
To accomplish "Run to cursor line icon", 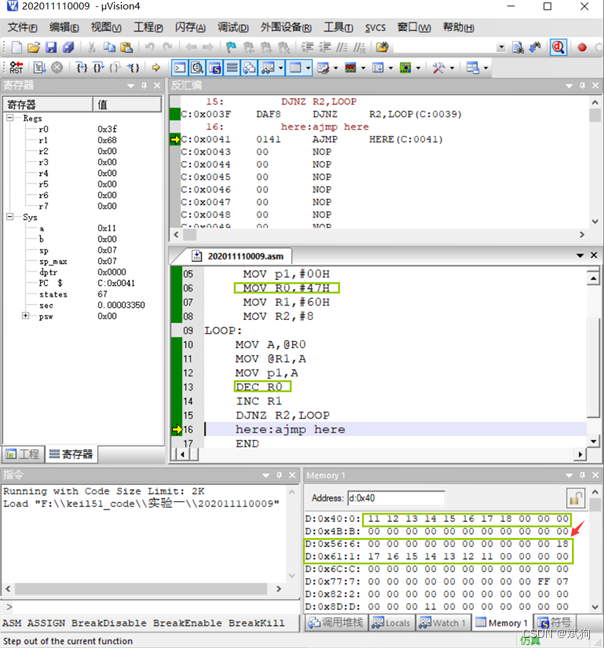I will pyautogui.click(x=133, y=67).
